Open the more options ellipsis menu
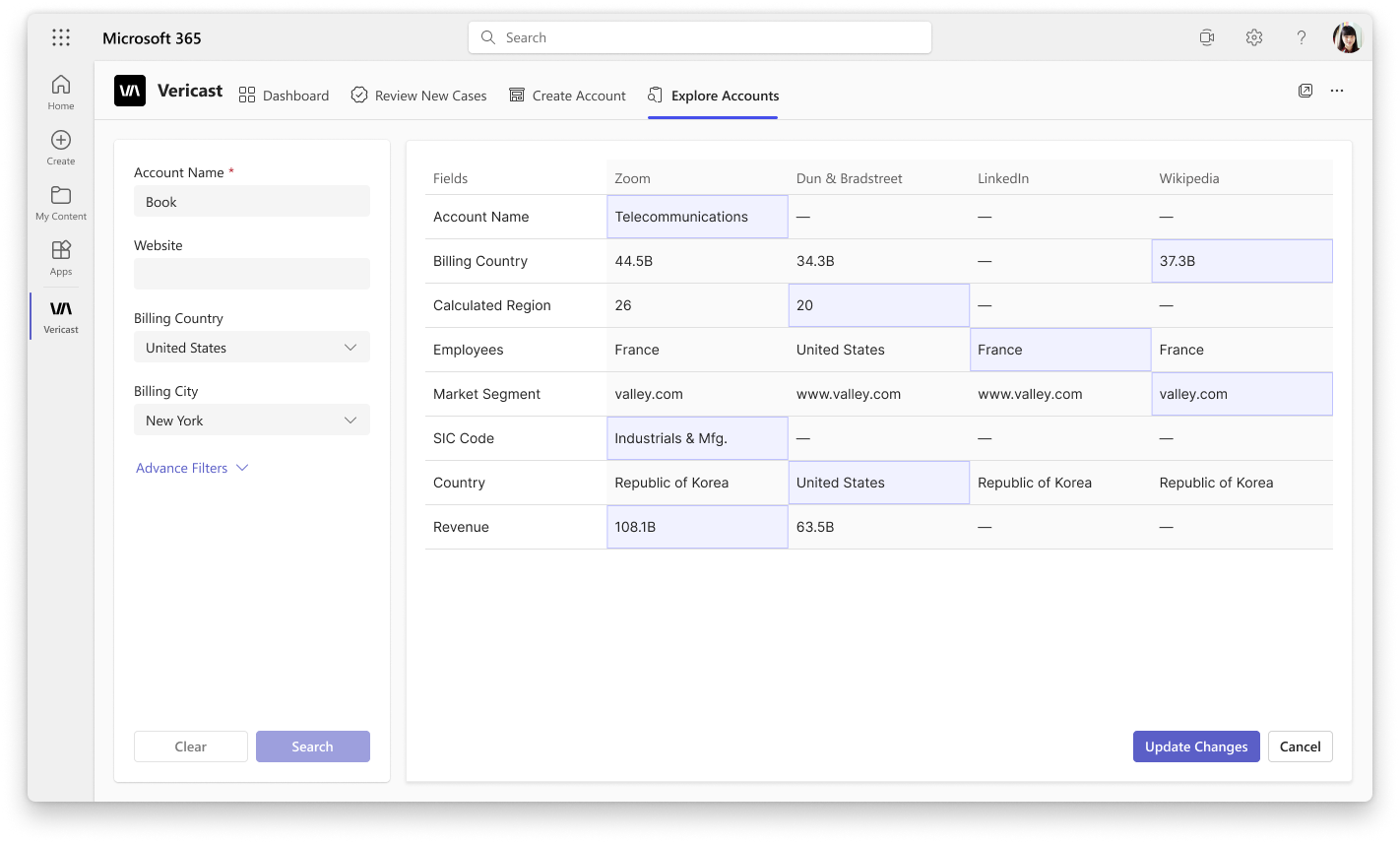1400x843 pixels. coord(1337,91)
